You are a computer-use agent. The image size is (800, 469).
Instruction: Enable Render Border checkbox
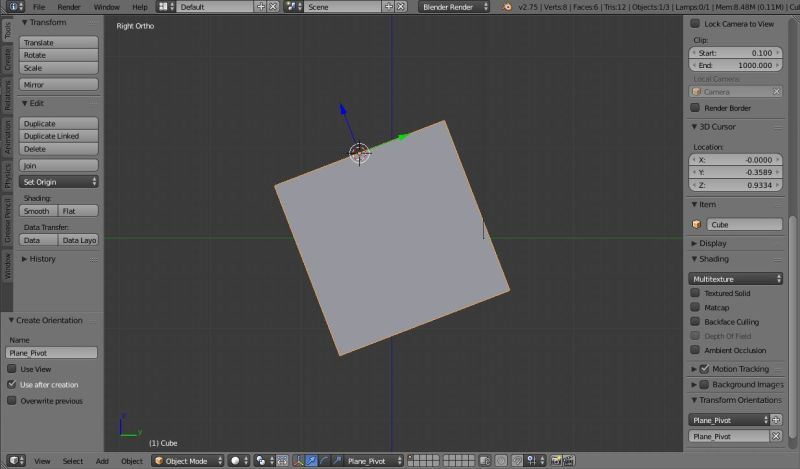point(695,108)
